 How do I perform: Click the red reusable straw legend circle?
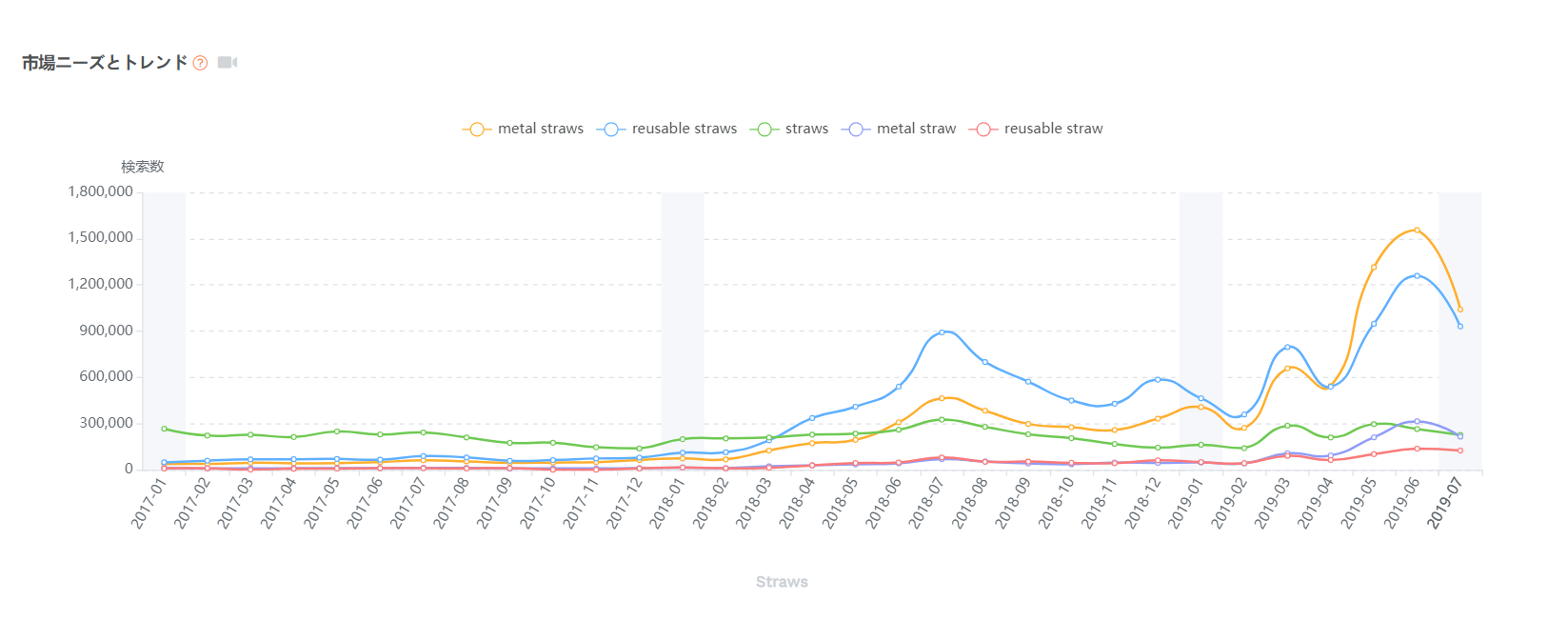[x=983, y=130]
